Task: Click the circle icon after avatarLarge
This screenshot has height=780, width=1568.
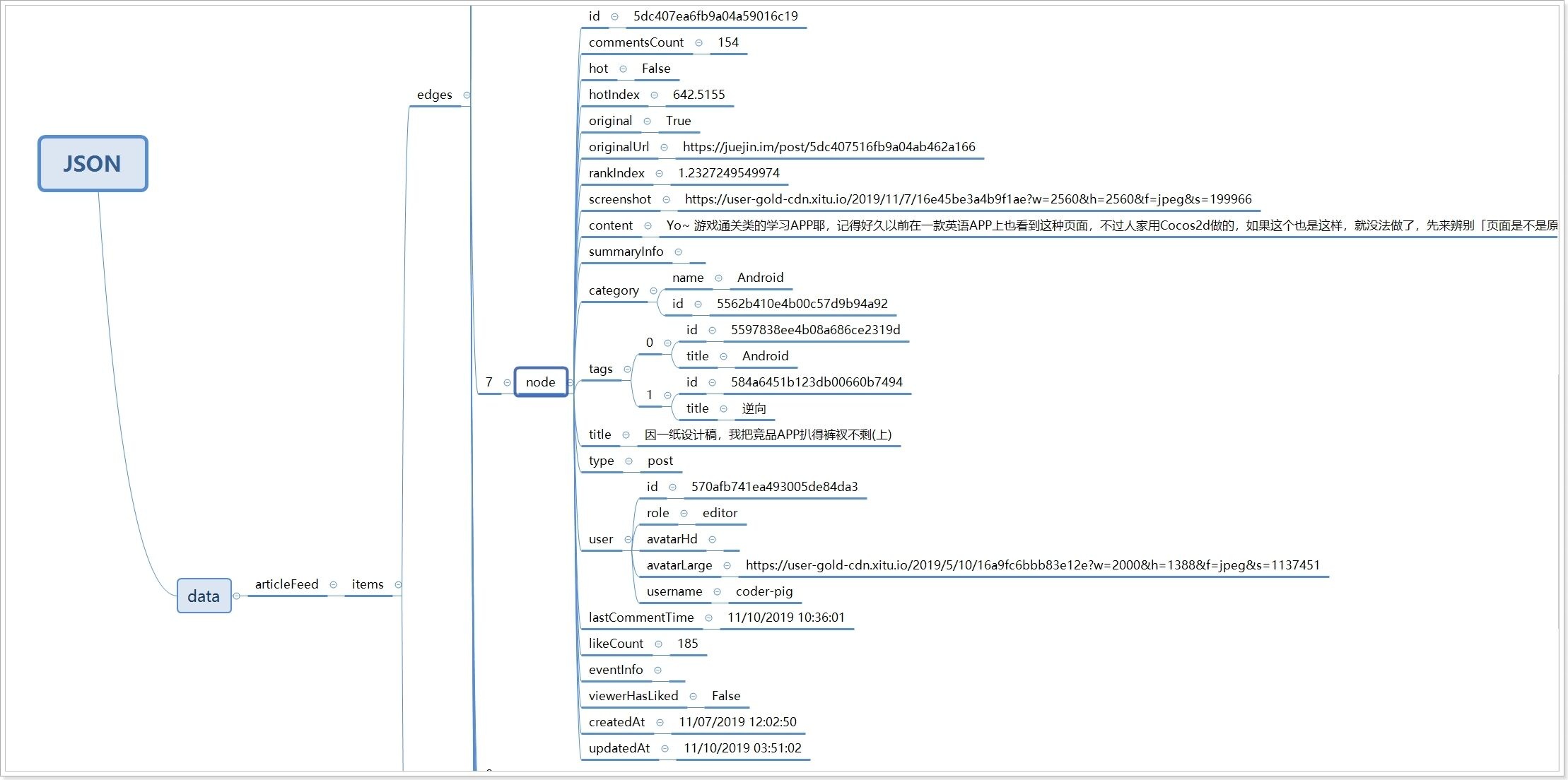Action: pos(727,566)
